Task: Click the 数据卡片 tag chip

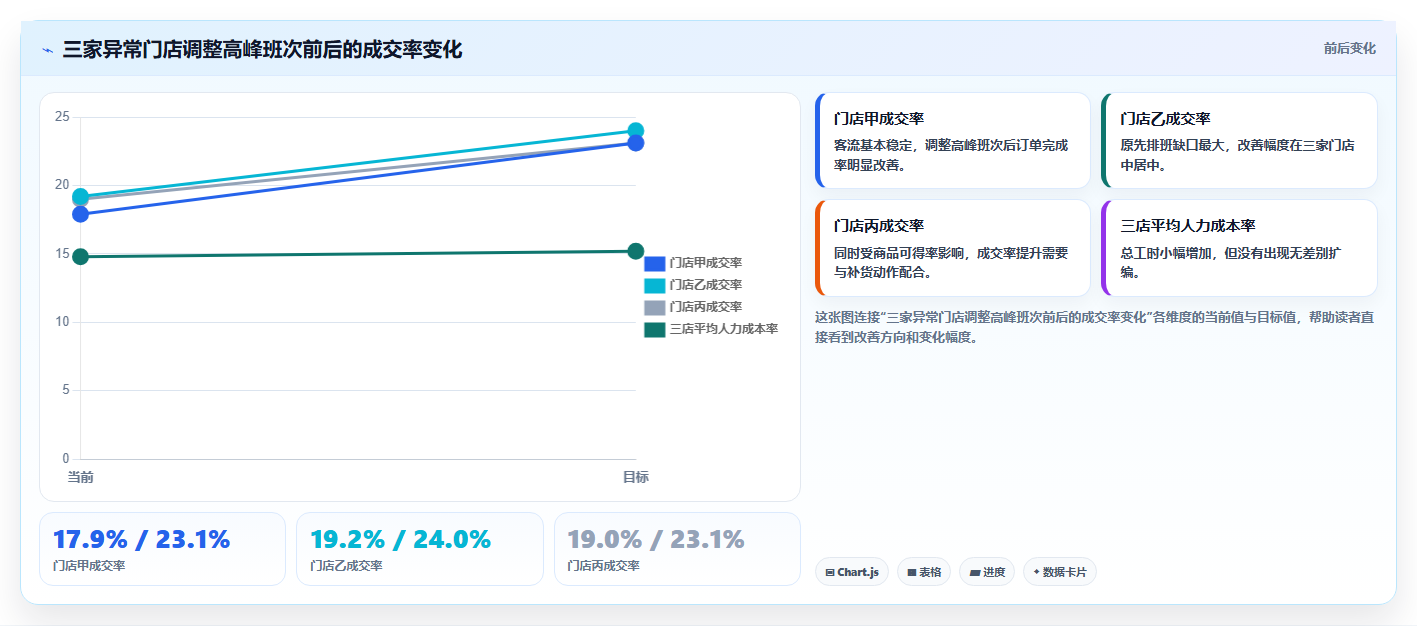Action: [x=1060, y=572]
